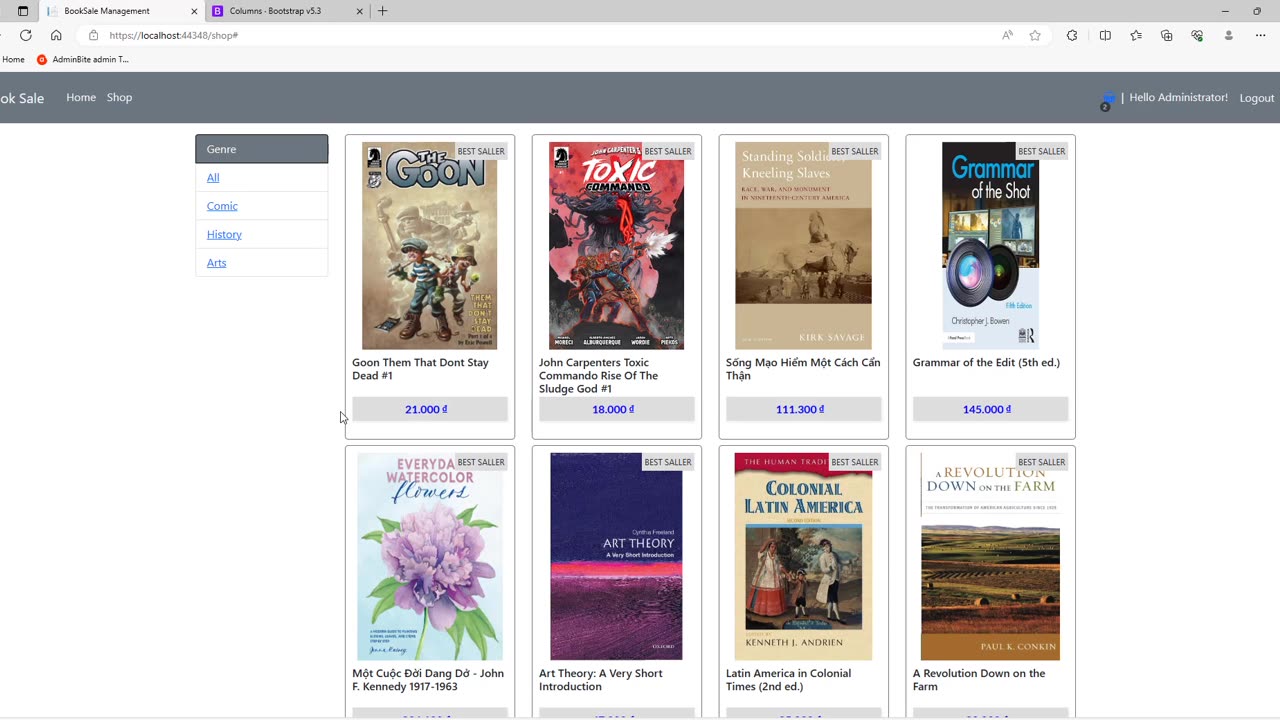Open the tab actions menu icon

[x=23, y=11]
